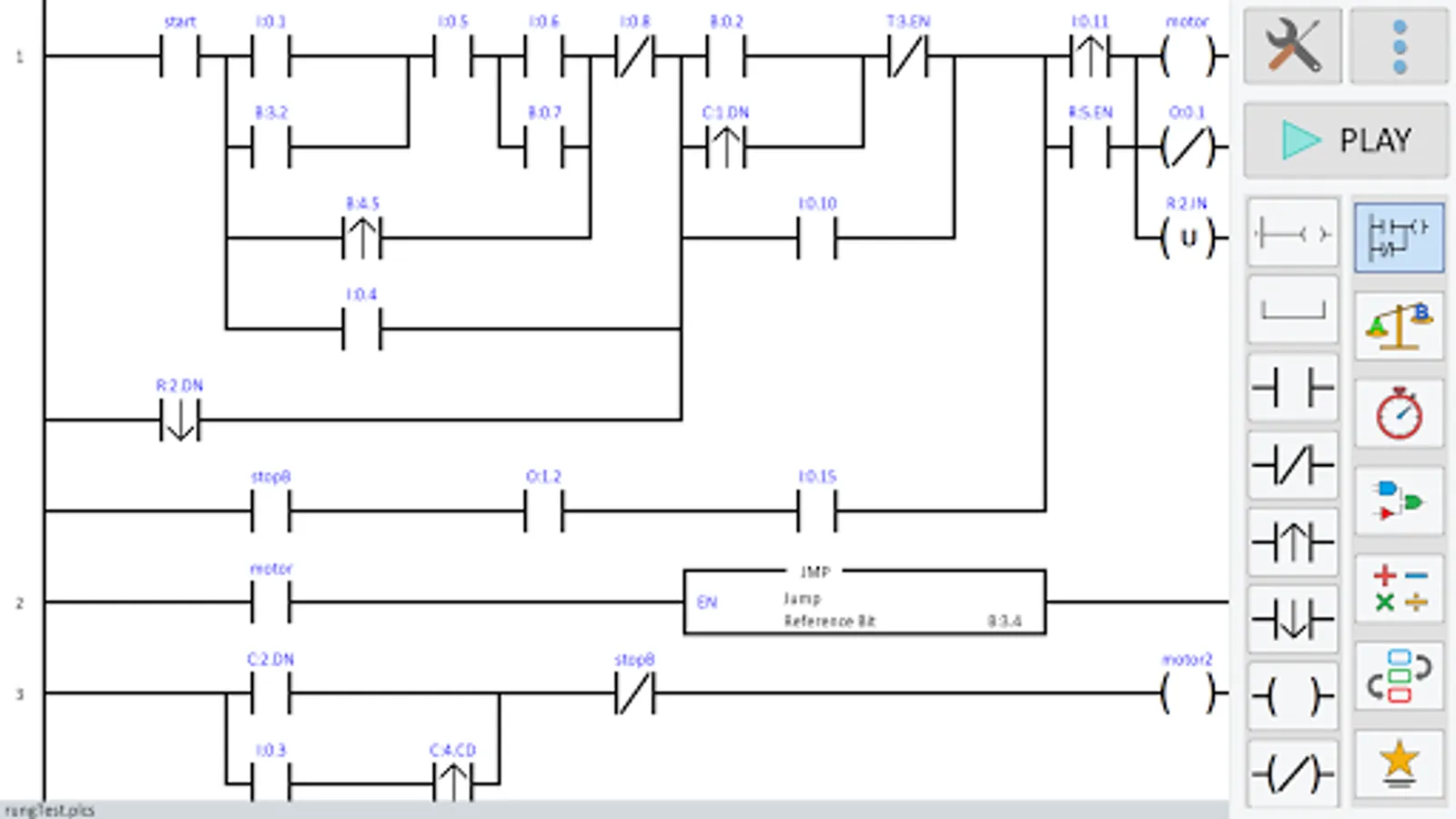
Task: Pick the output coil tool
Action: coord(1292,697)
